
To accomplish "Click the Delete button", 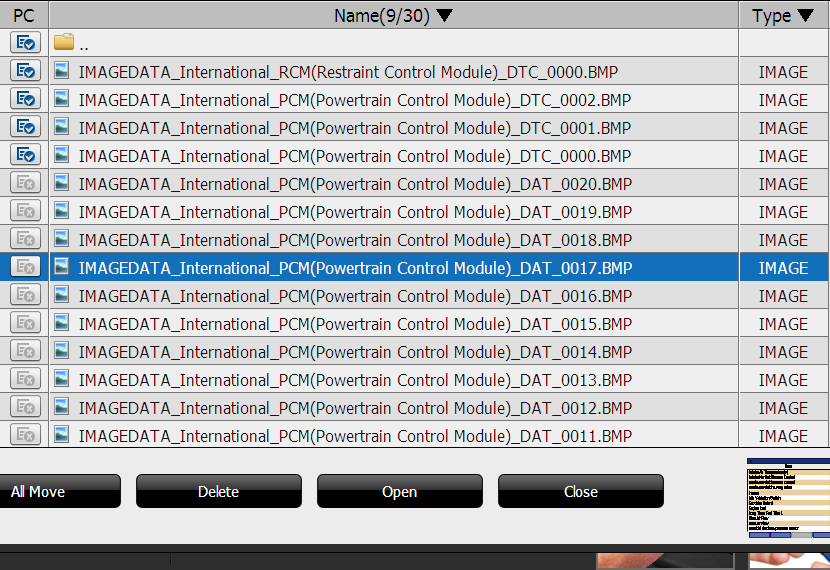I will (x=219, y=491).
